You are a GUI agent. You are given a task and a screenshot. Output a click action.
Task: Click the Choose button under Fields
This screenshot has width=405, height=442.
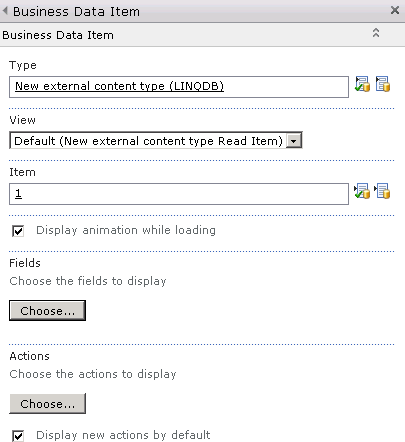(47, 311)
